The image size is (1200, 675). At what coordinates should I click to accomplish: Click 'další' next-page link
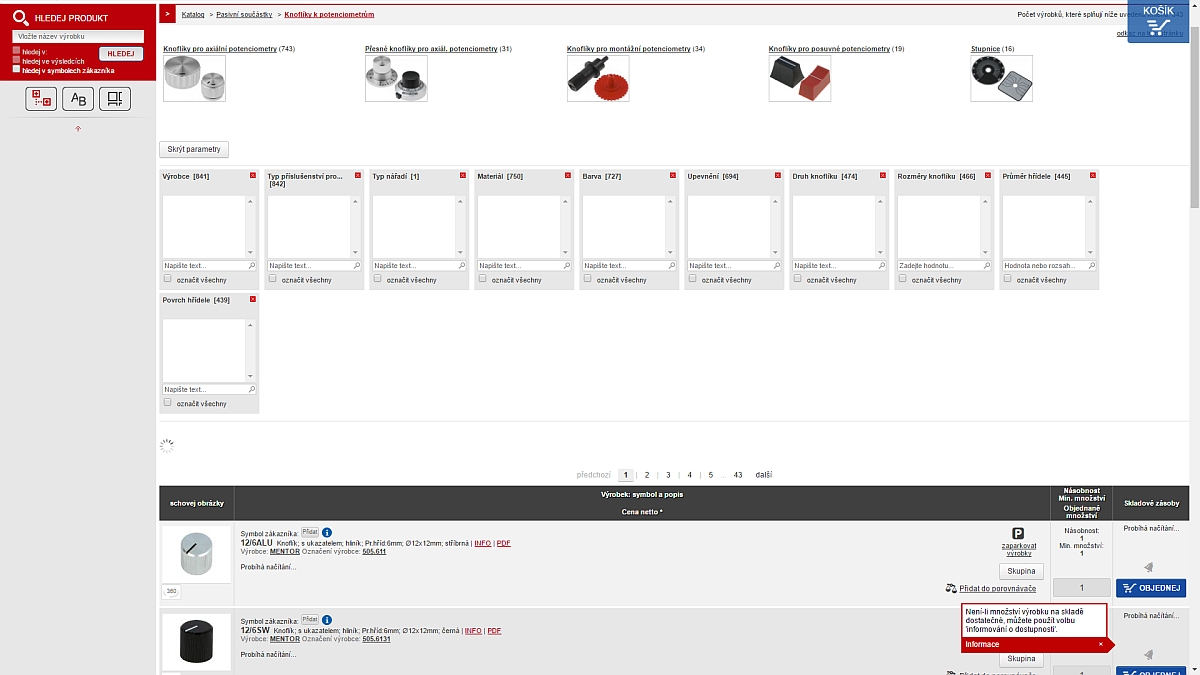coord(764,475)
